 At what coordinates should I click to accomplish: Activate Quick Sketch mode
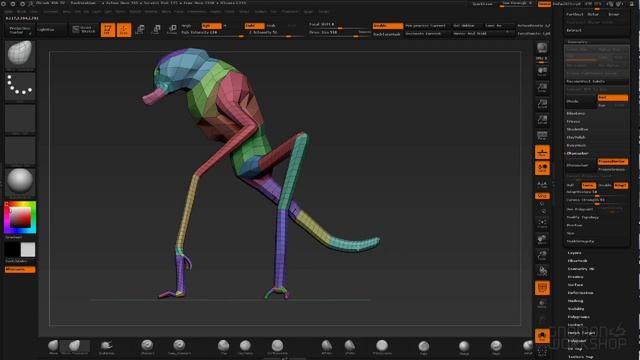click(x=84, y=29)
